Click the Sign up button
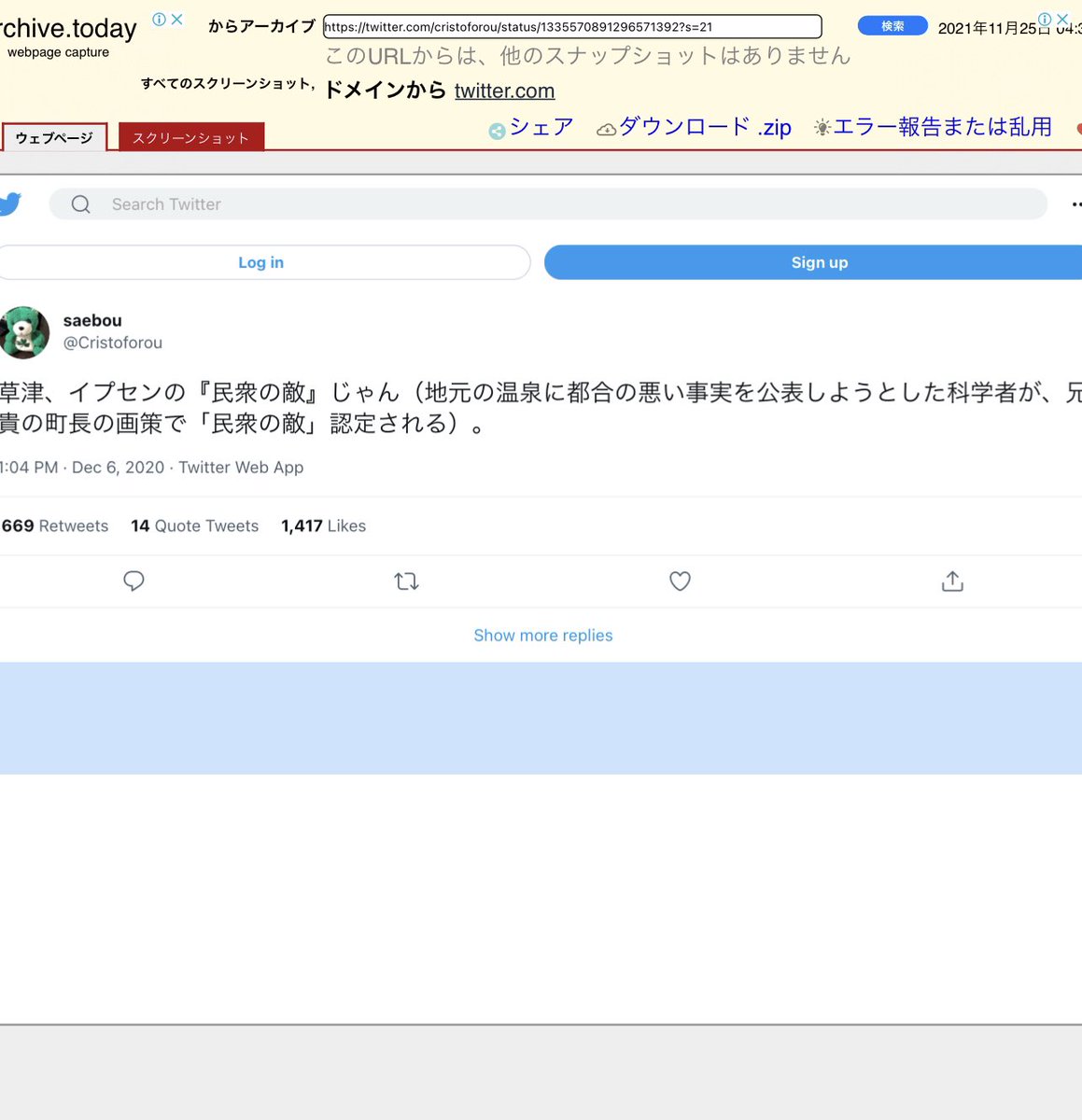The width and height of the screenshot is (1082, 1120). 814,262
